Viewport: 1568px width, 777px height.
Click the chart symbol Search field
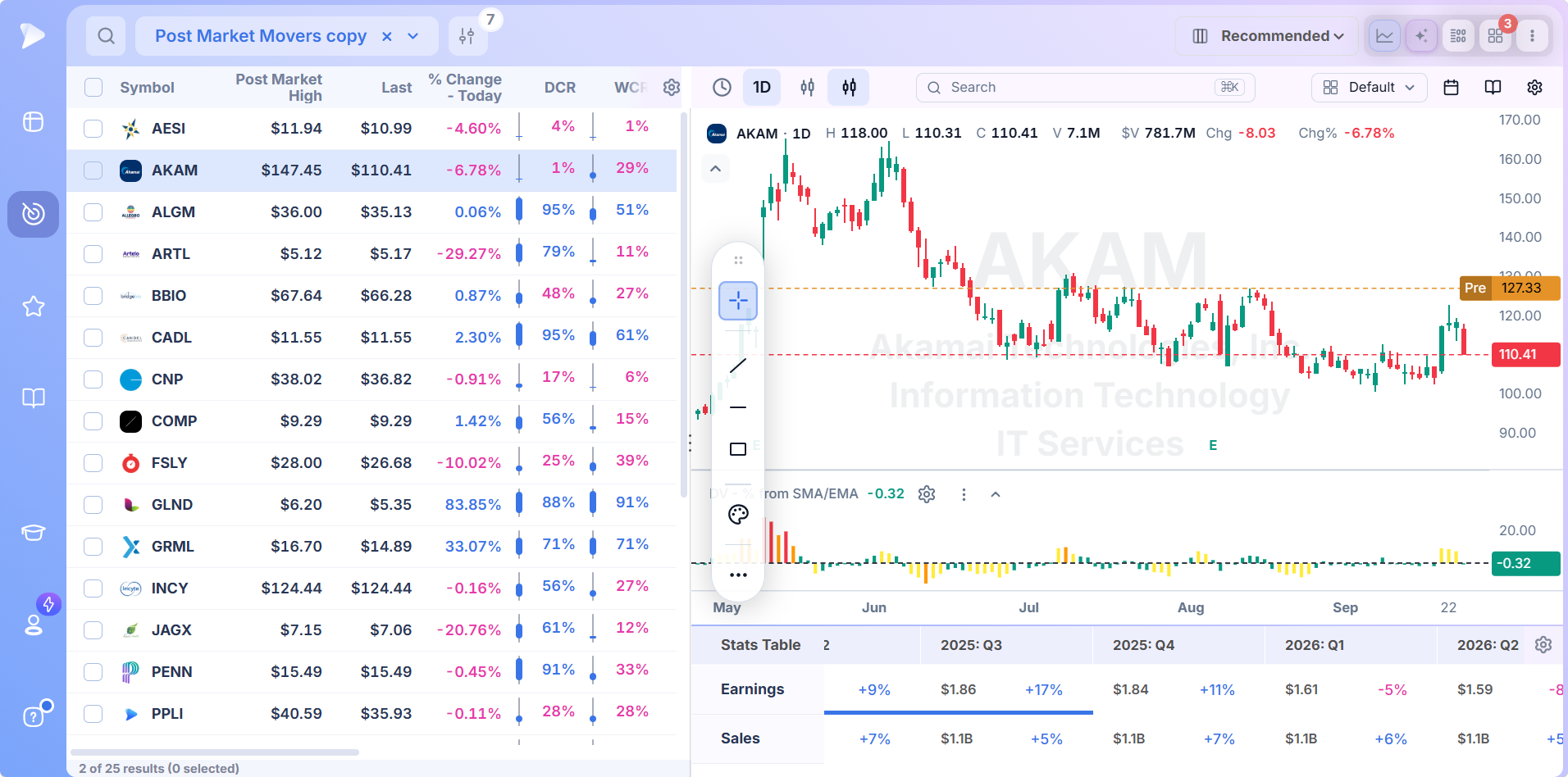point(1085,87)
